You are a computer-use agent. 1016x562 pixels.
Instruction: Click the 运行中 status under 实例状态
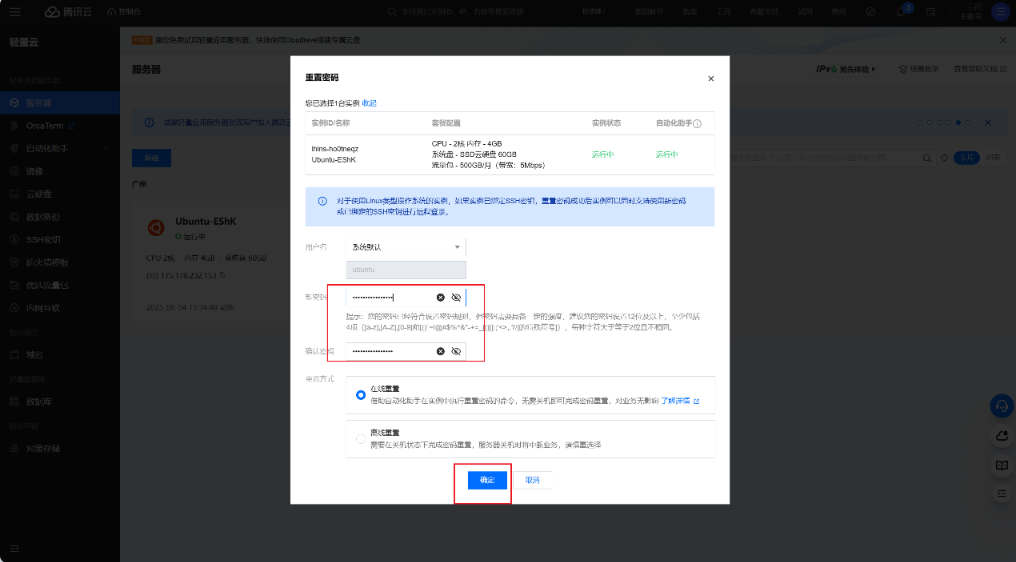coord(603,154)
